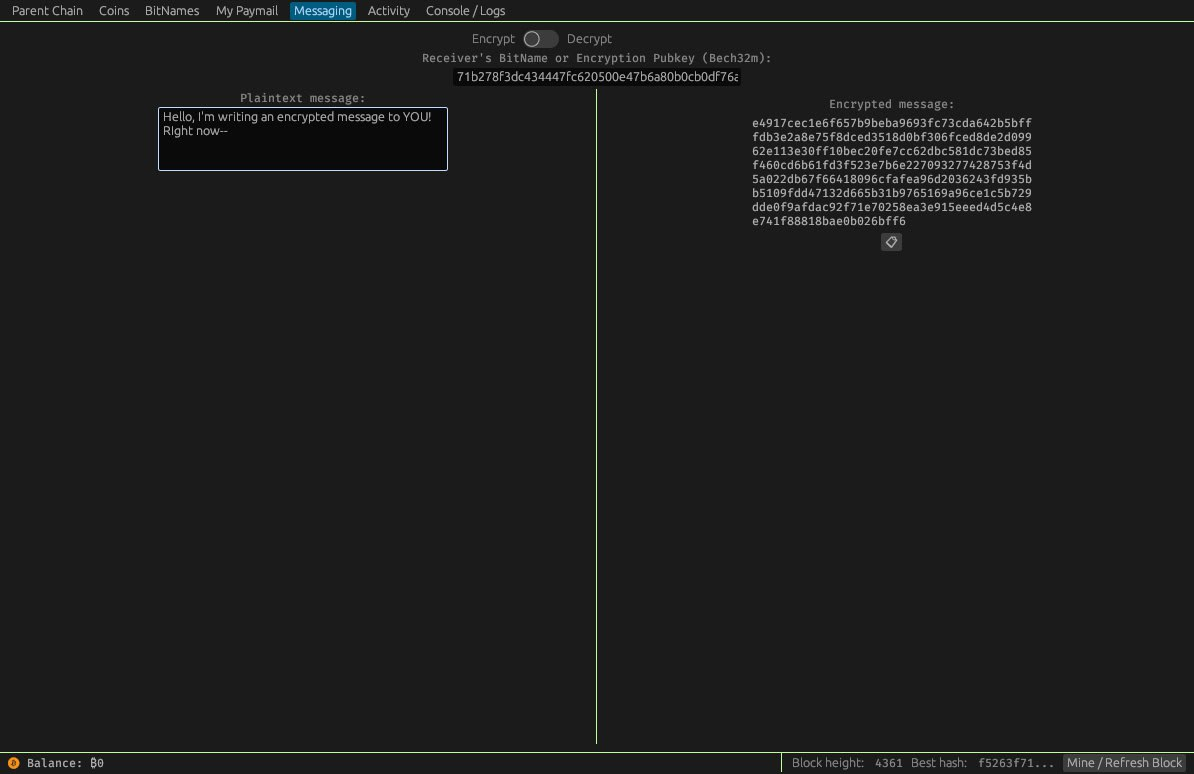This screenshot has height=774, width=1194.
Task: Switch to the Coins tab
Action: (x=113, y=11)
